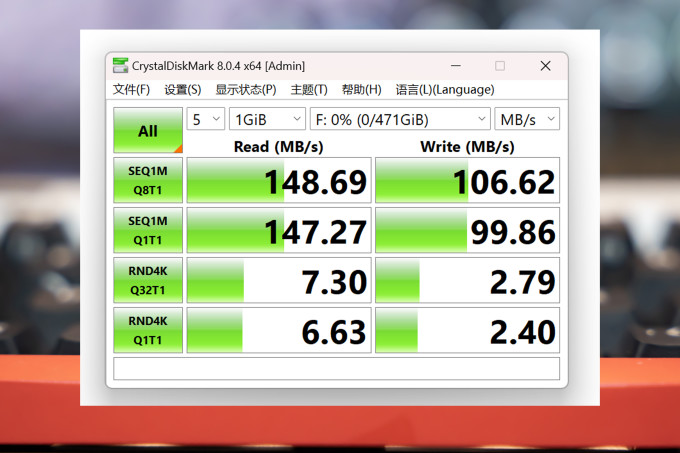Open the 帮助(H) menu

point(361,90)
